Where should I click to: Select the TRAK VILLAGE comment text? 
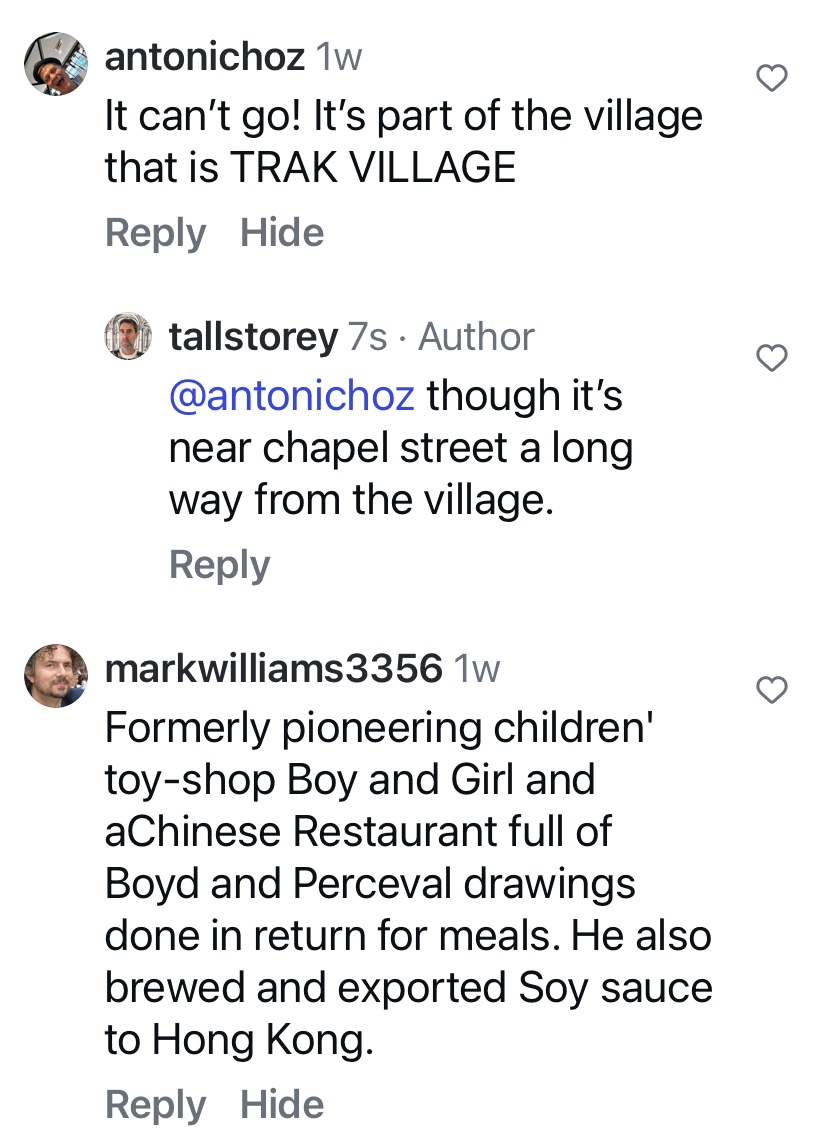click(x=403, y=142)
